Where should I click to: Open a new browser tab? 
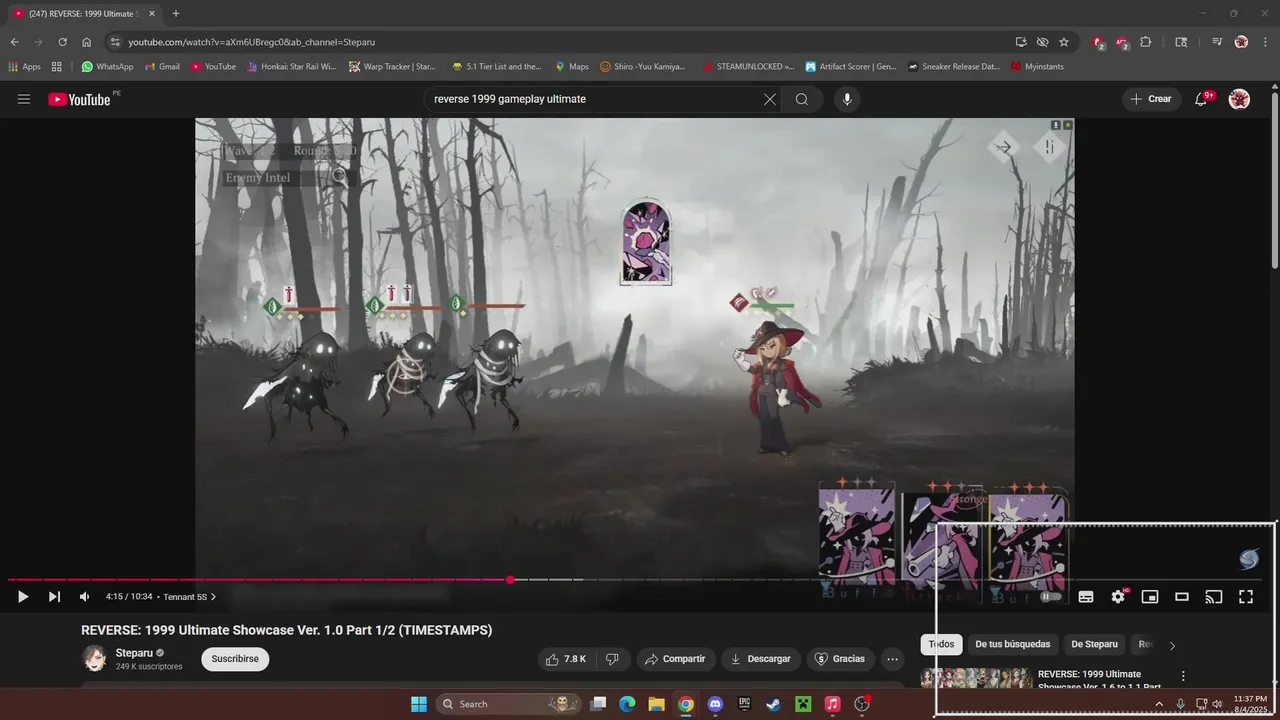tap(176, 14)
